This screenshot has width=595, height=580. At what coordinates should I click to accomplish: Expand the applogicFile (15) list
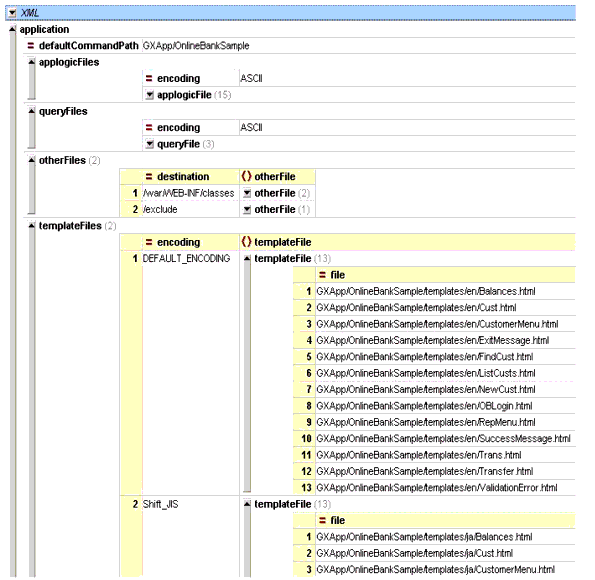pyautogui.click(x=150, y=95)
